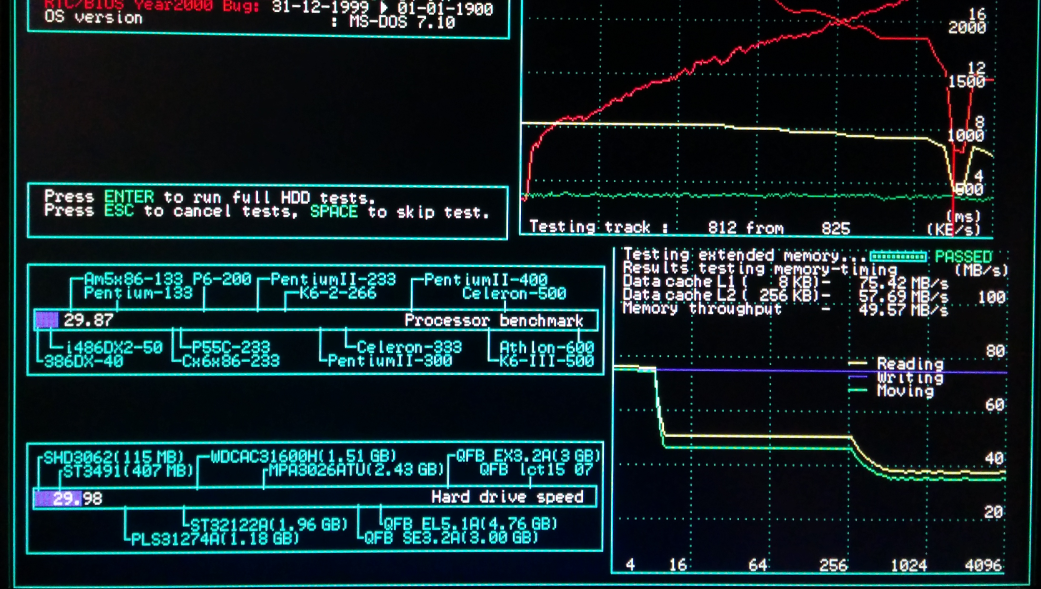Click the P55C-233 reference label
Viewport: 1041px width, 589px height.
pos(230,348)
